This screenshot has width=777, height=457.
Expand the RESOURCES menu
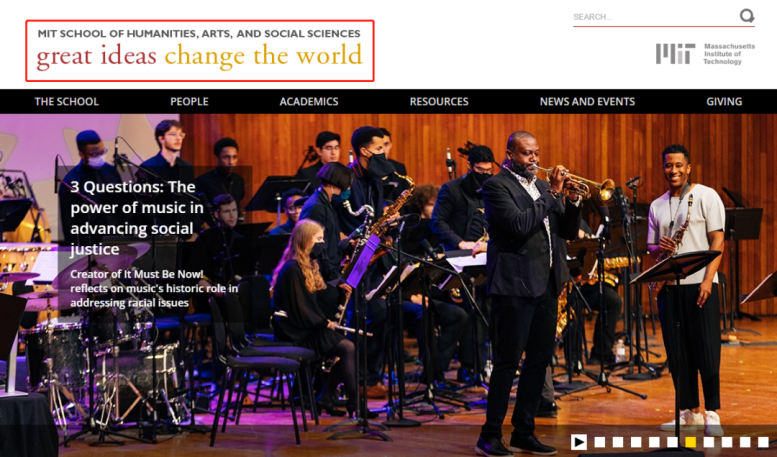(439, 102)
